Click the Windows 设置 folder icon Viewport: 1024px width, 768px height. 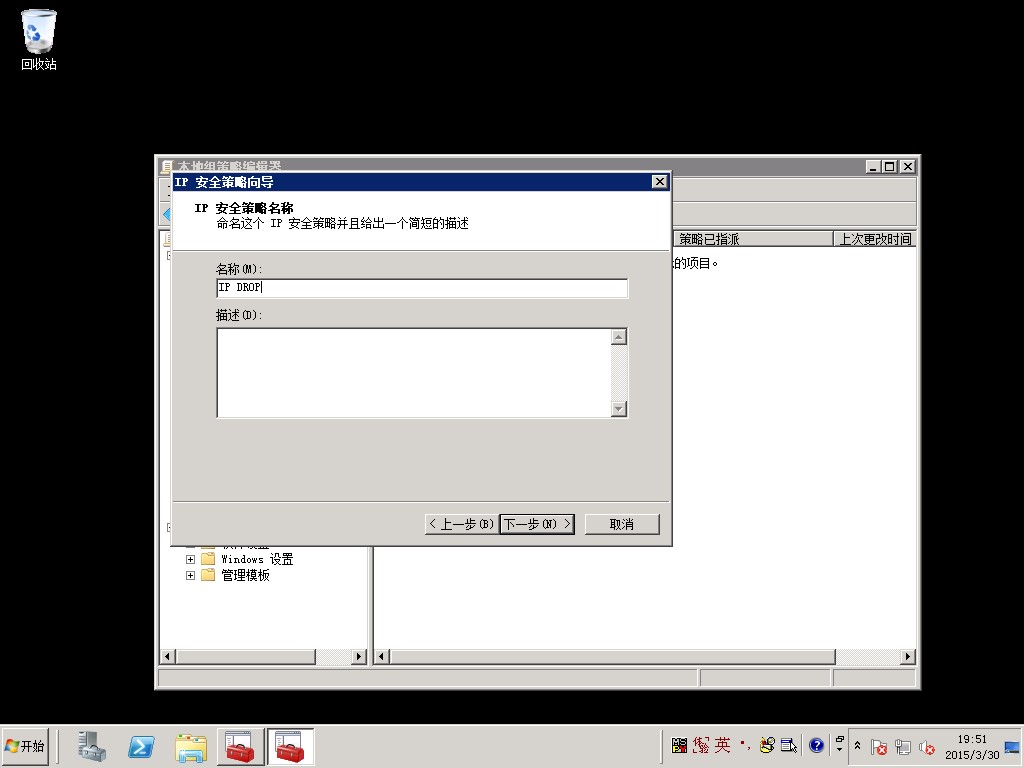208,559
